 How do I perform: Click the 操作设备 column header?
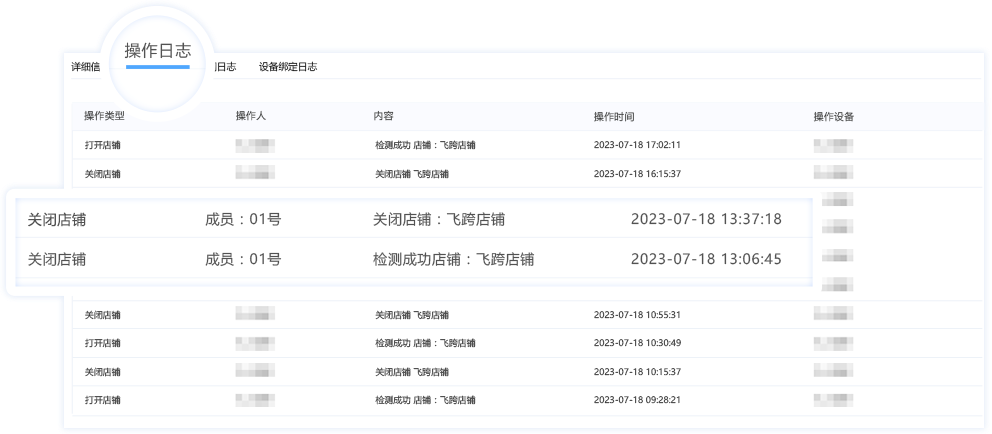833,116
